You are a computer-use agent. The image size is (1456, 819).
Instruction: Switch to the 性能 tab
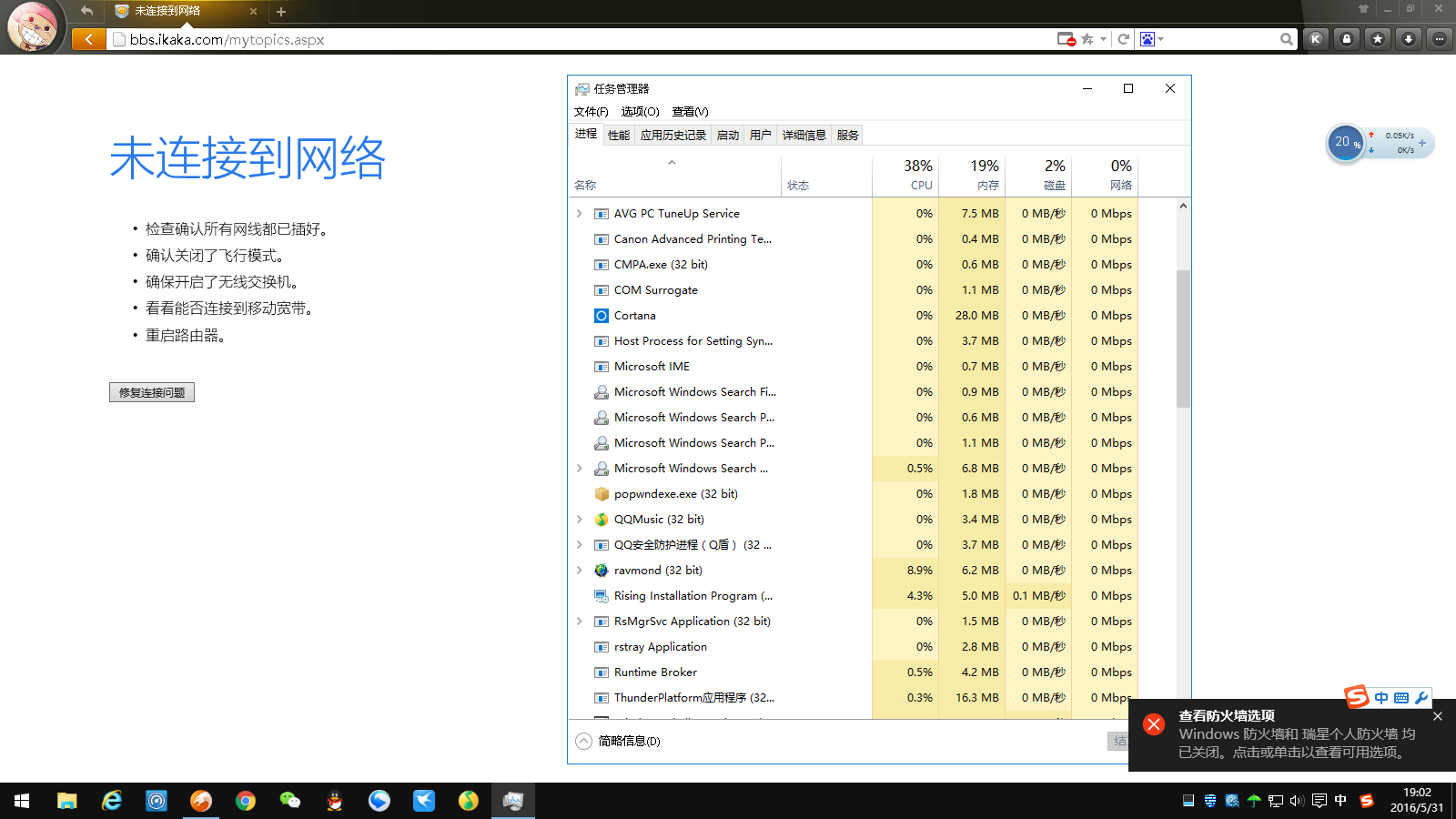[619, 135]
